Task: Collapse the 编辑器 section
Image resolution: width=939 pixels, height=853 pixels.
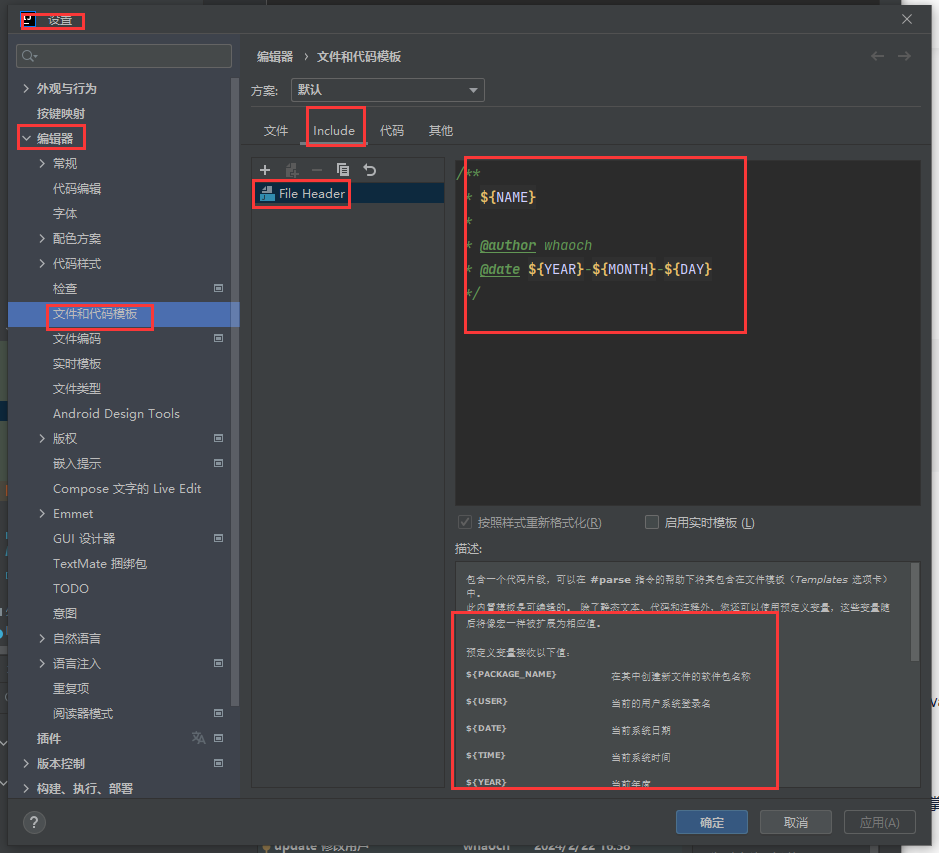Action: click(x=26, y=138)
